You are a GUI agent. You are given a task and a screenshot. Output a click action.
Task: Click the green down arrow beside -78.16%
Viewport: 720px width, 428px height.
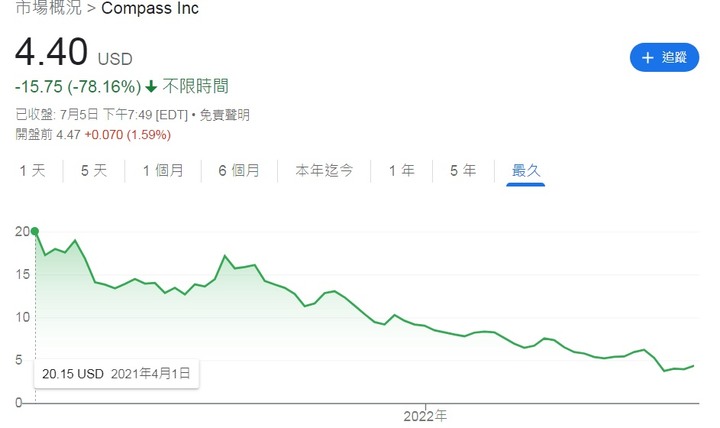[x=151, y=86]
